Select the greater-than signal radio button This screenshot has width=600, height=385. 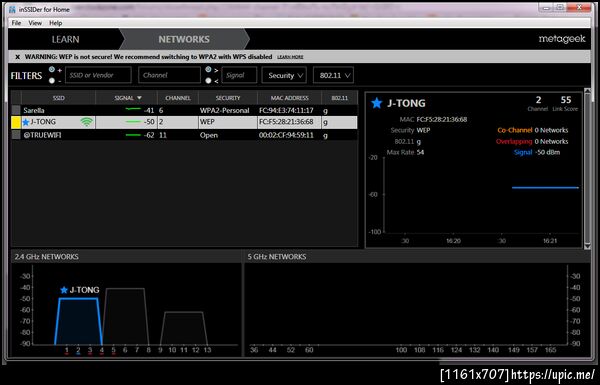(x=208, y=70)
